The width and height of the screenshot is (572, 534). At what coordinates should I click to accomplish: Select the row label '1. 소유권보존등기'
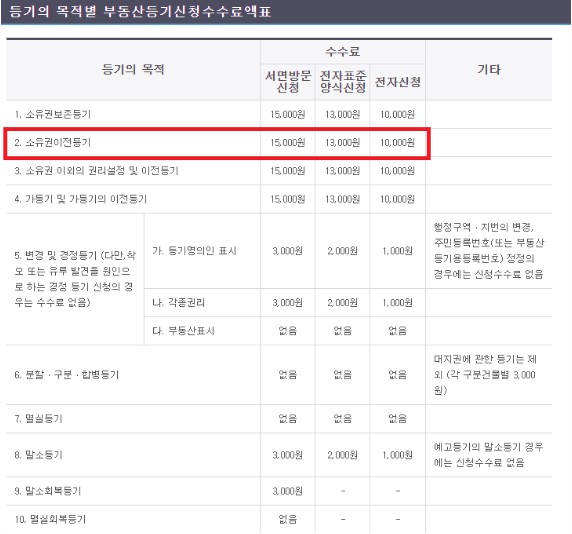(x=53, y=114)
